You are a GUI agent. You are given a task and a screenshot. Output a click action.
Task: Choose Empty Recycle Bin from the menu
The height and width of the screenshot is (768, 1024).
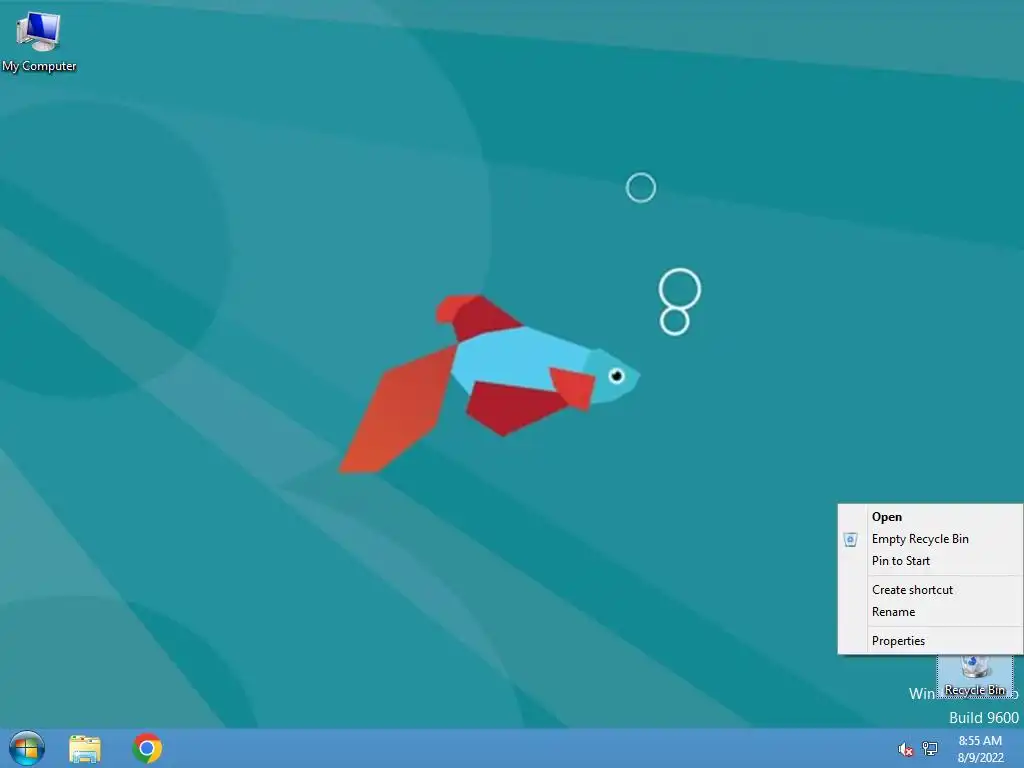(x=930, y=539)
